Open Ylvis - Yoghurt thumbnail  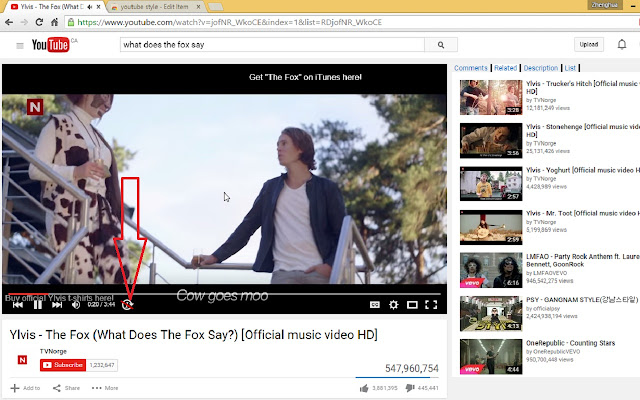[x=491, y=184]
